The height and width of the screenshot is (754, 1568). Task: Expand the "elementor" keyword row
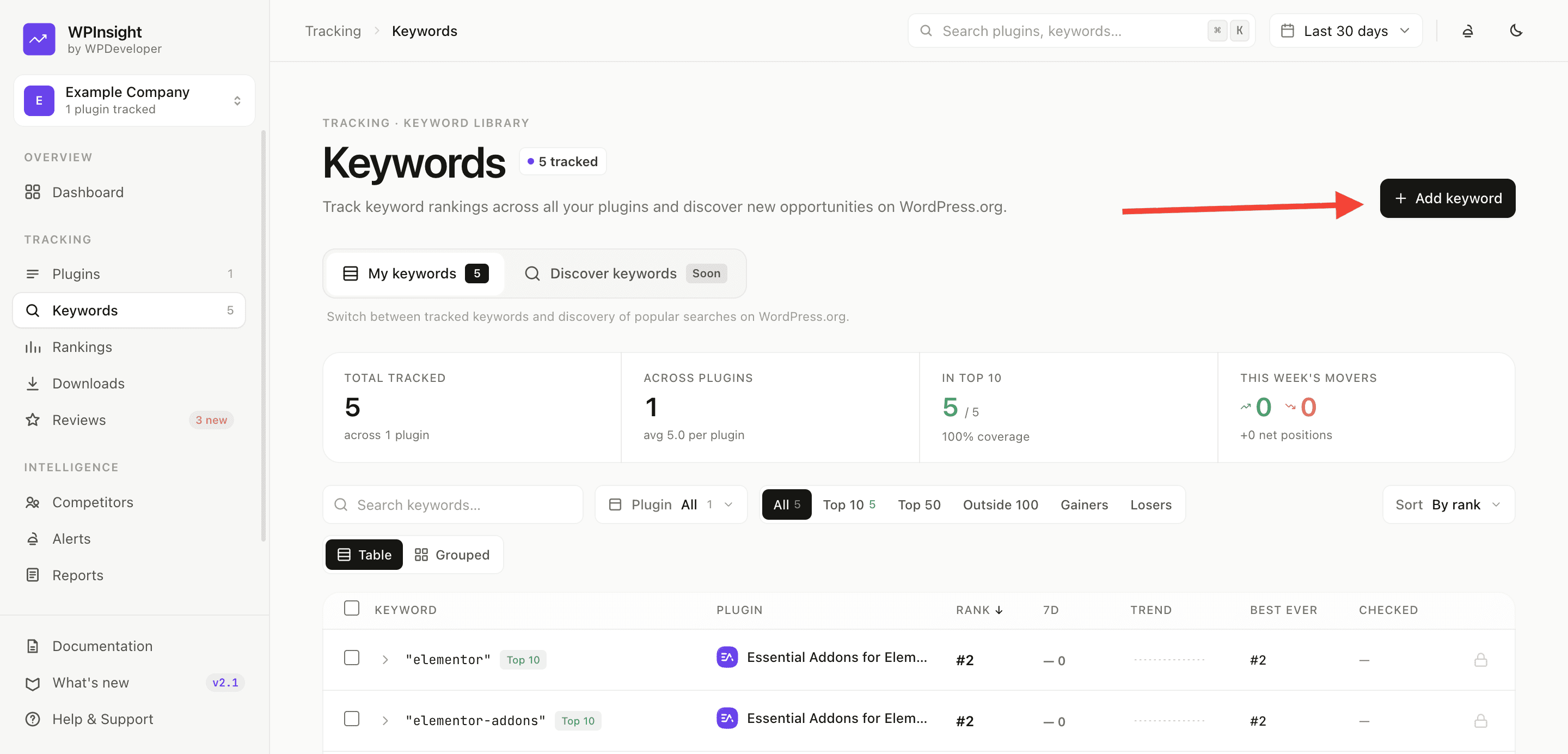385,660
